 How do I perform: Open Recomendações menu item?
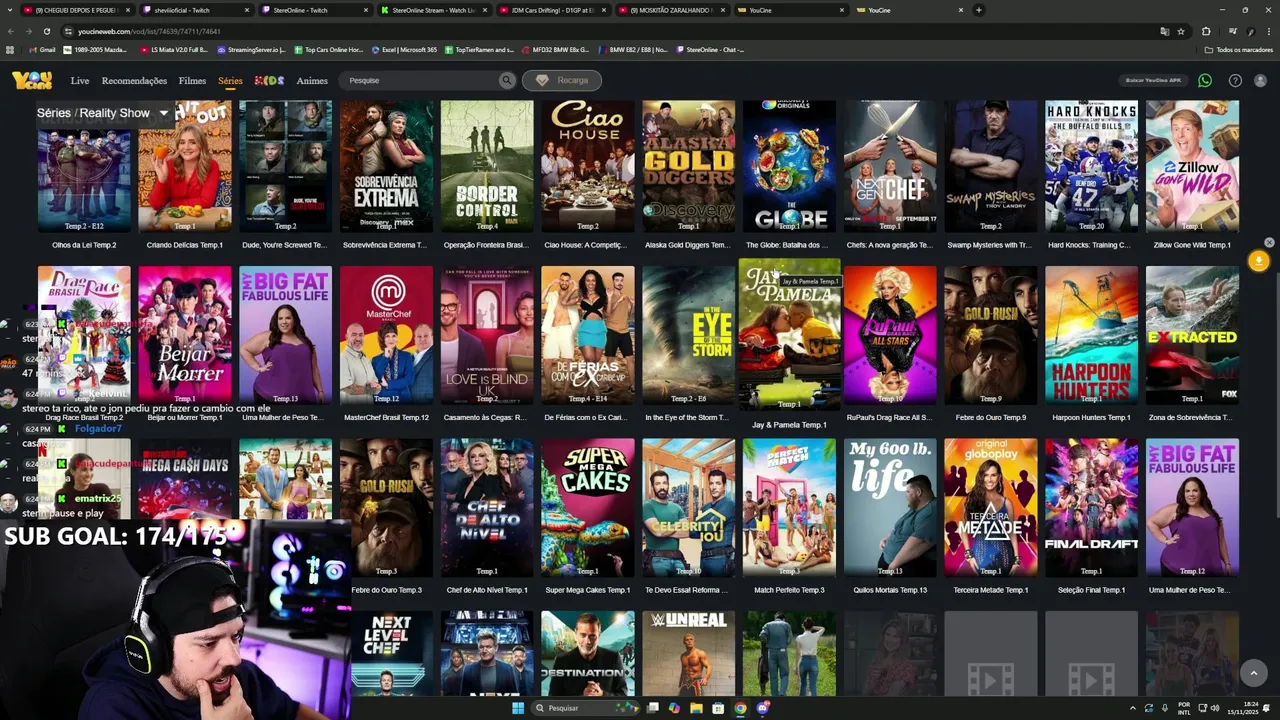click(134, 80)
